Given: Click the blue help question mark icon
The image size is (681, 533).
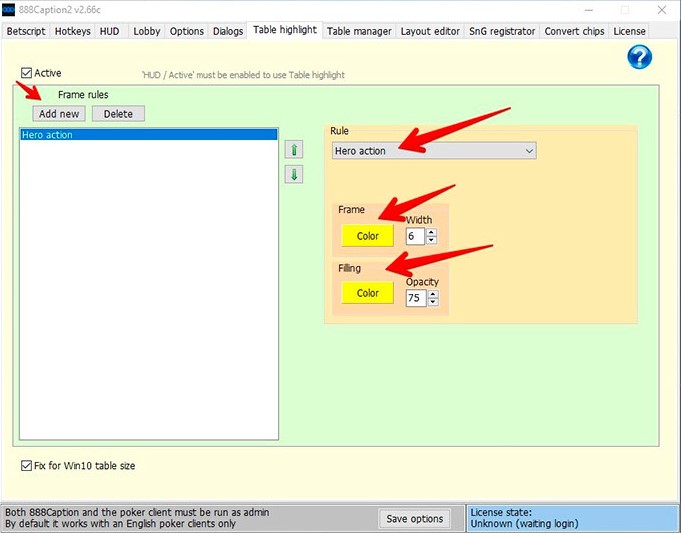Looking at the screenshot, I should [640, 58].
